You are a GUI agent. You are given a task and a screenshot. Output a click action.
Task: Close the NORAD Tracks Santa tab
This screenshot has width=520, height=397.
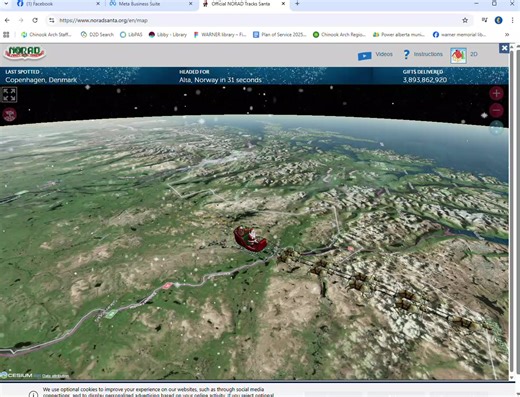tap(283, 4)
